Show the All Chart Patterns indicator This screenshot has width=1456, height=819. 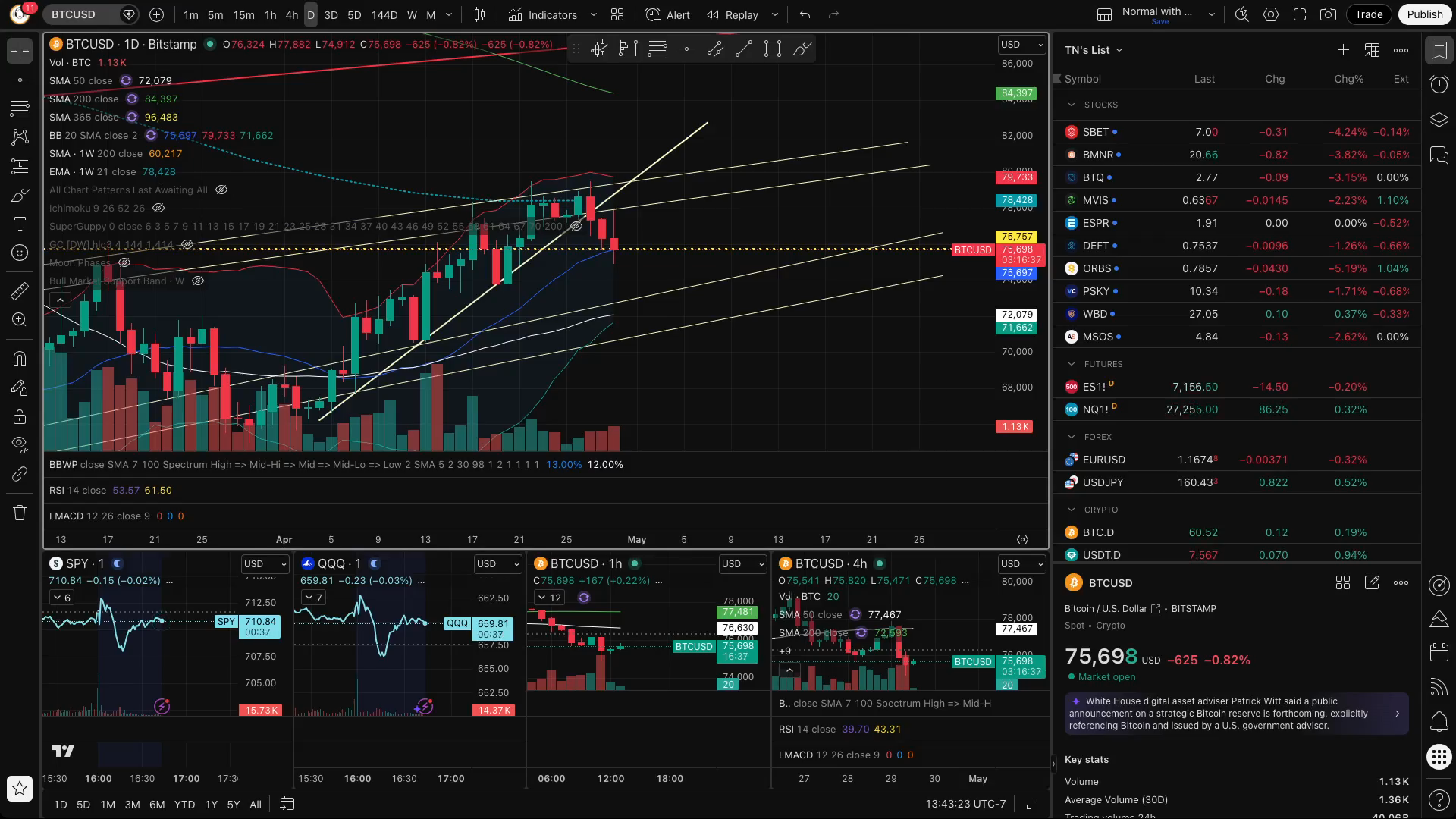[221, 190]
